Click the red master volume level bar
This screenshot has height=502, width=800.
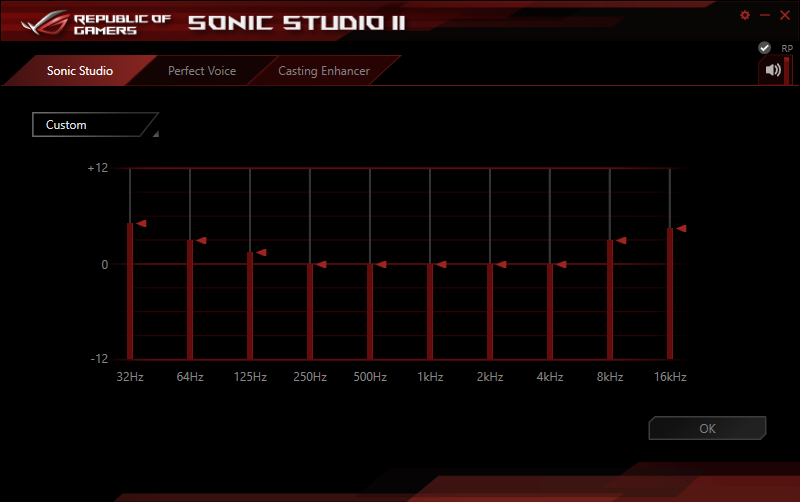coord(787,70)
